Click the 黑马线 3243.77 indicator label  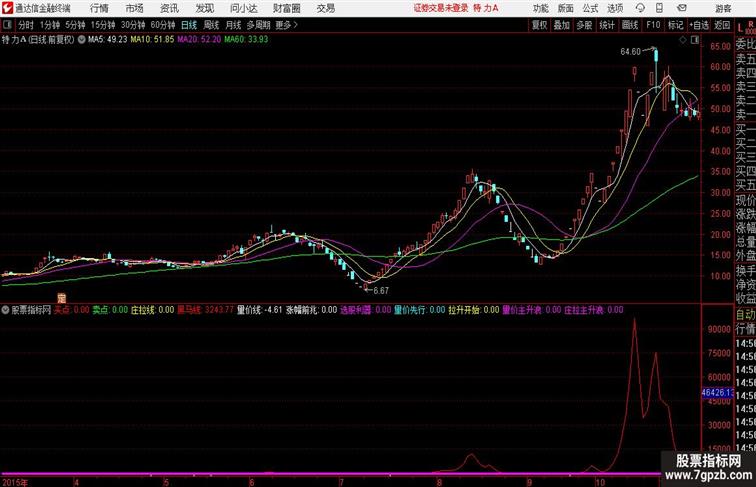click(205, 310)
